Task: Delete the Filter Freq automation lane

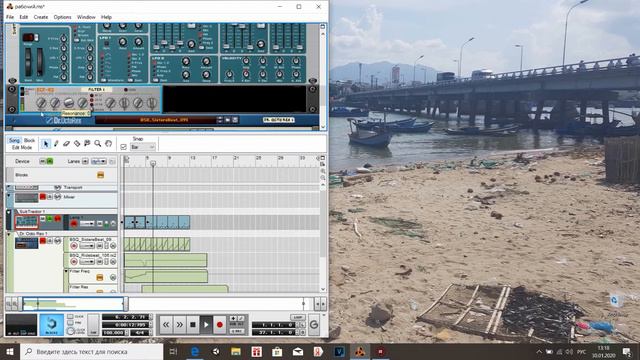Action: pos(113,278)
